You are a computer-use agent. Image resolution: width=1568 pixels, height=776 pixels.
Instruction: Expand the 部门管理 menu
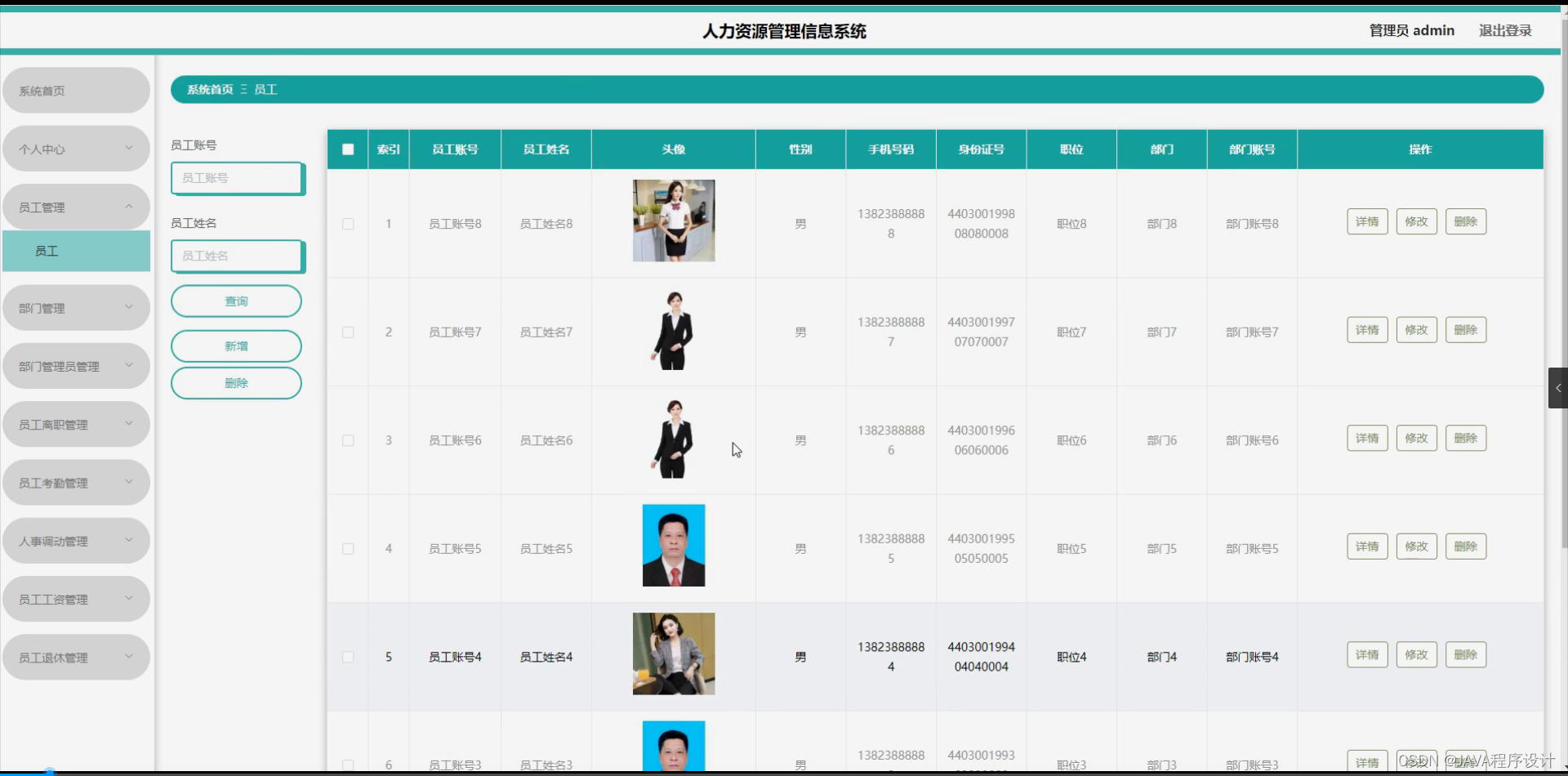coord(76,308)
